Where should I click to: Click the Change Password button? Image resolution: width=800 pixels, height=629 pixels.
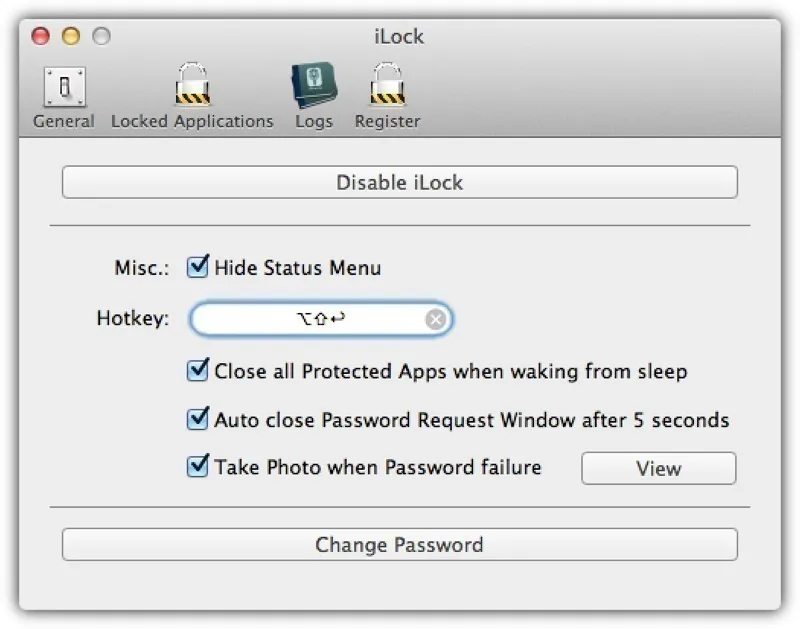coord(399,544)
